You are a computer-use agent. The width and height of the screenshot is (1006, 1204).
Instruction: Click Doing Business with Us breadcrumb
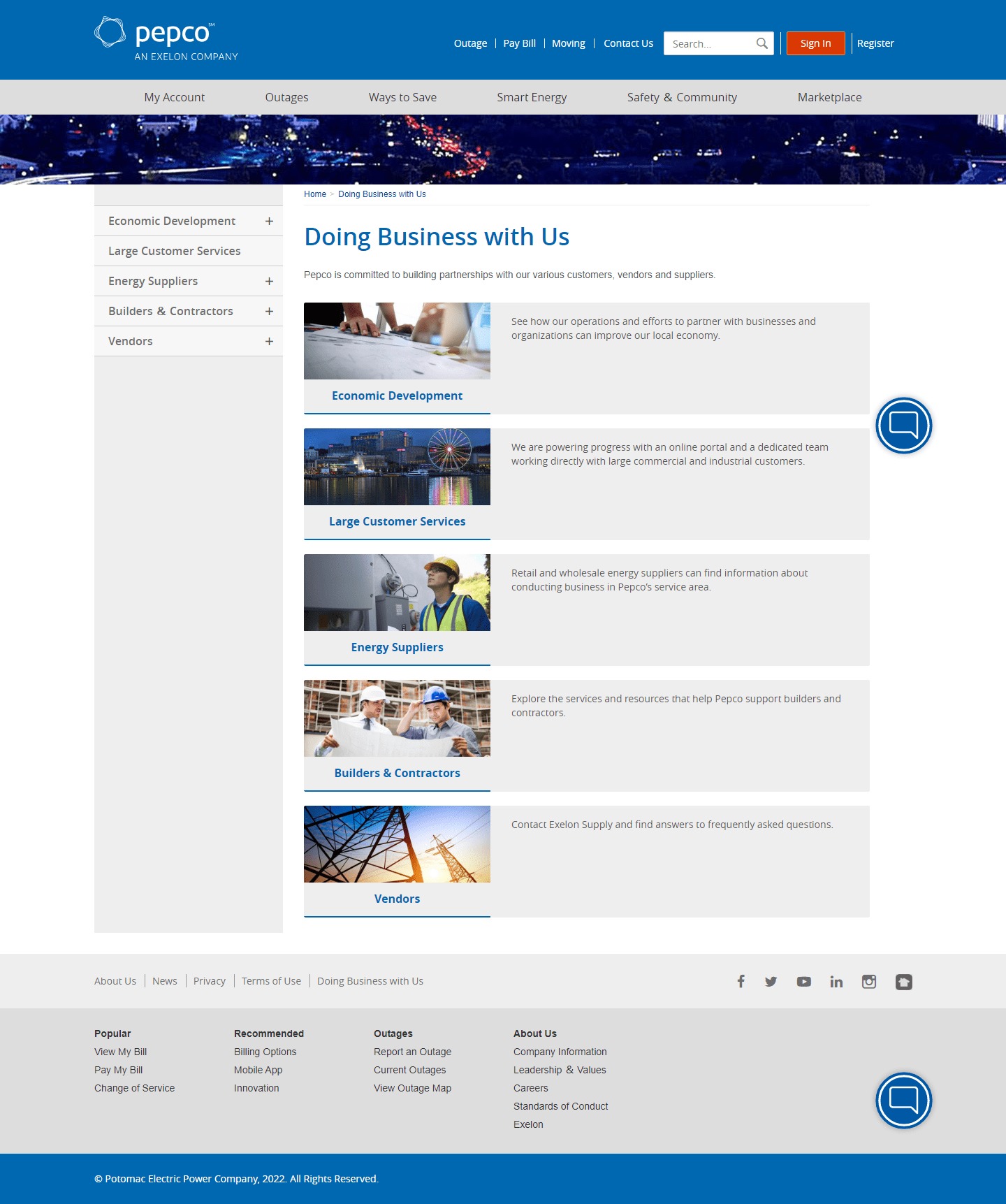[x=382, y=194]
